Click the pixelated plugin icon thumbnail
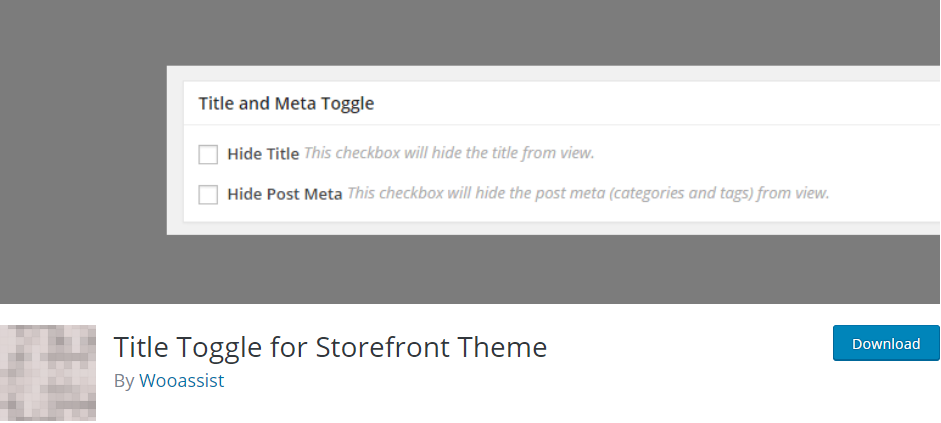 tap(48, 373)
